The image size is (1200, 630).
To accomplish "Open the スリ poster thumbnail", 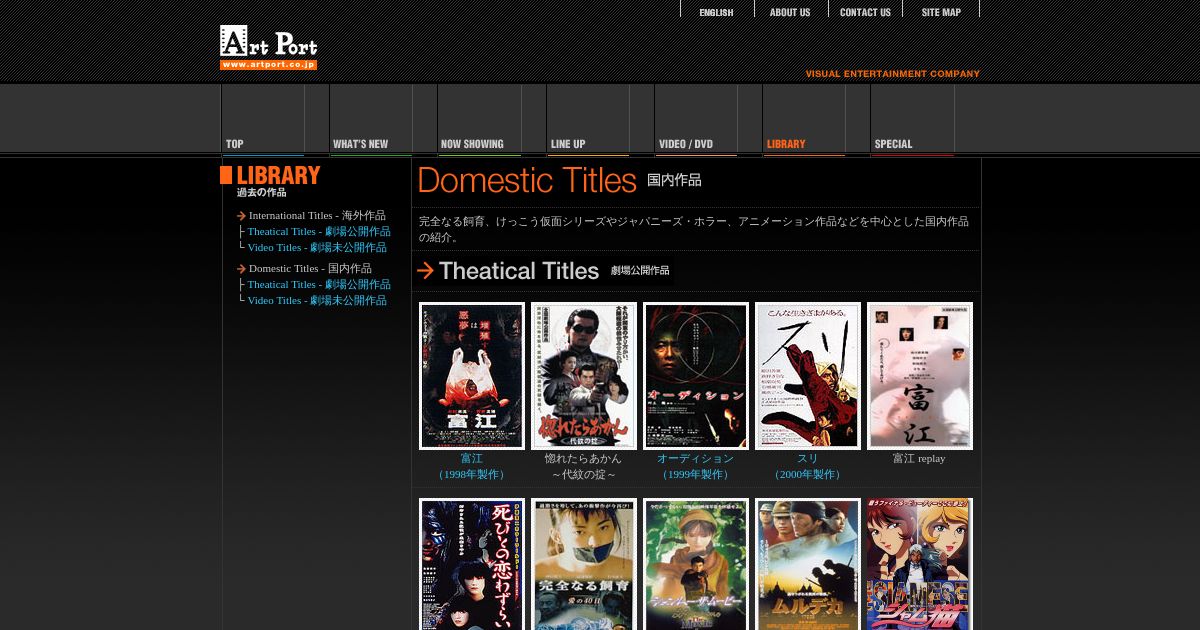I will click(x=808, y=376).
